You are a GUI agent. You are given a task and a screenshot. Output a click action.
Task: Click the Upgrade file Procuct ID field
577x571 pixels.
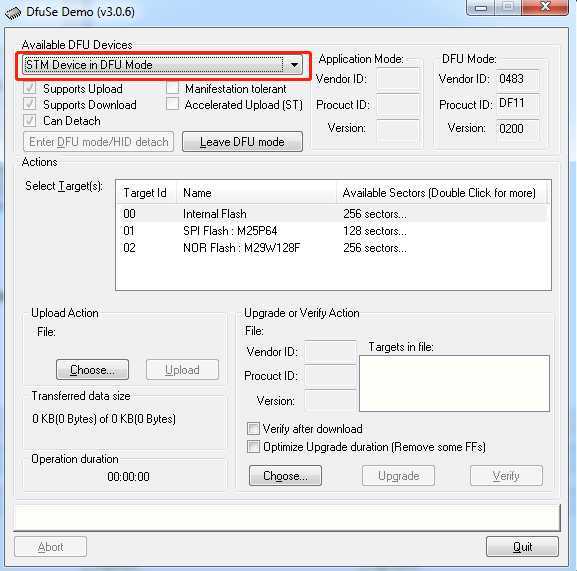click(x=330, y=376)
